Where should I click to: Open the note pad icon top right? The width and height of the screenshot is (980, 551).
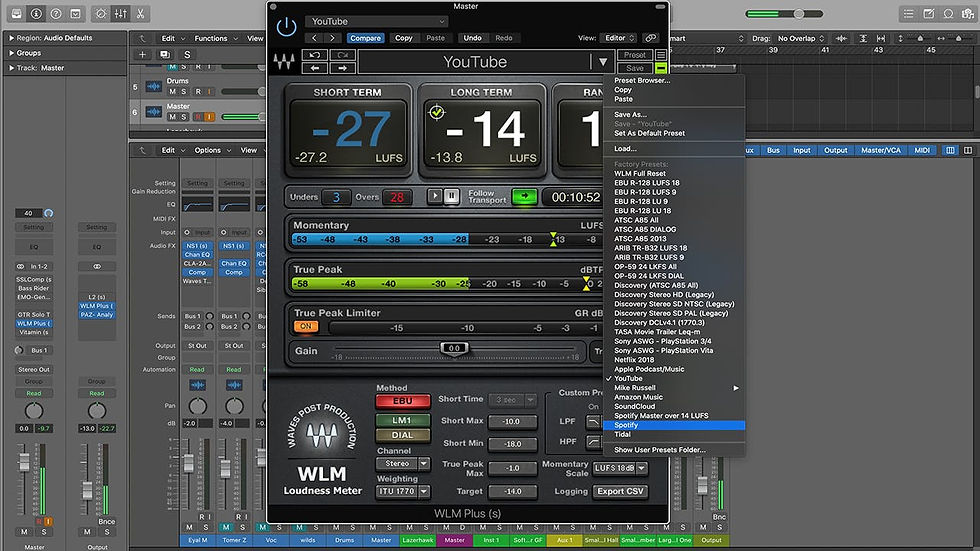point(929,13)
